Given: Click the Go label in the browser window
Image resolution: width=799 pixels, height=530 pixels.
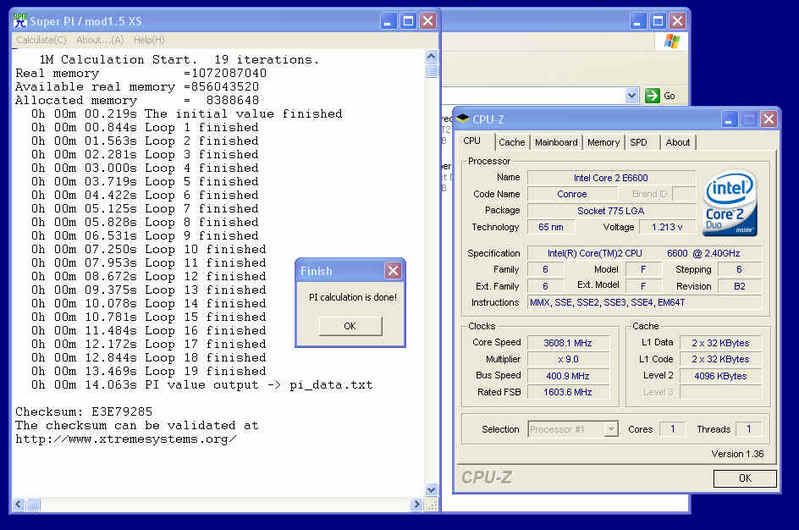Looking at the screenshot, I should 669,95.
